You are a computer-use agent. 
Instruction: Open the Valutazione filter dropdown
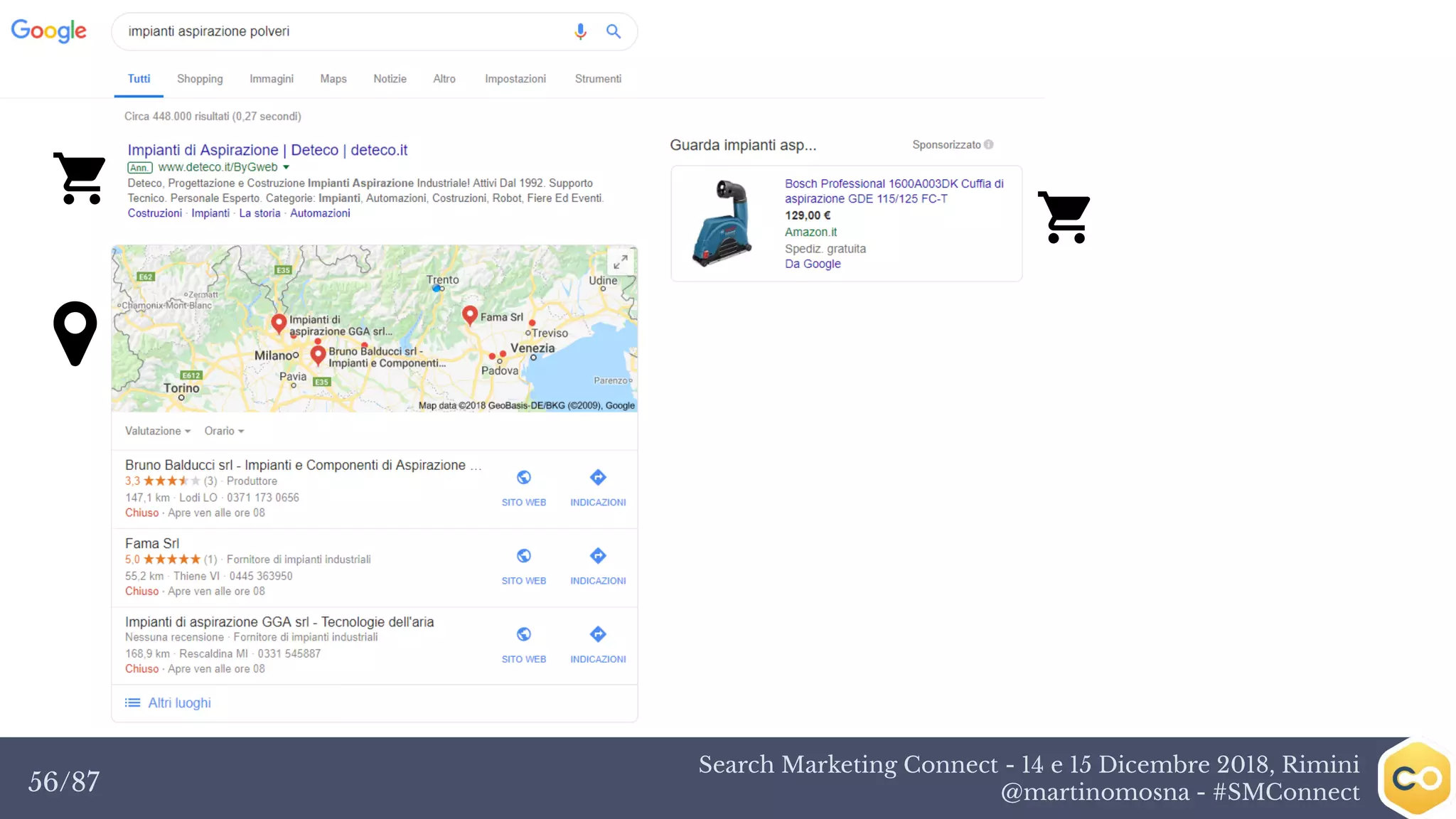(158, 432)
